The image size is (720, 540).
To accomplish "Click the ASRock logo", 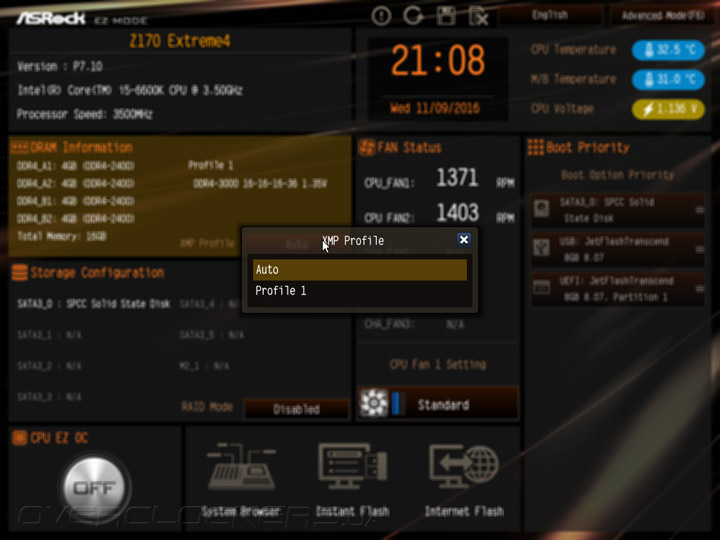I will coord(51,18).
